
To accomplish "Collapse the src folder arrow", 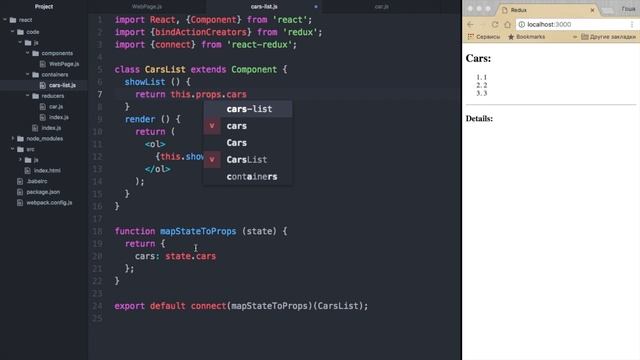I will [12, 149].
